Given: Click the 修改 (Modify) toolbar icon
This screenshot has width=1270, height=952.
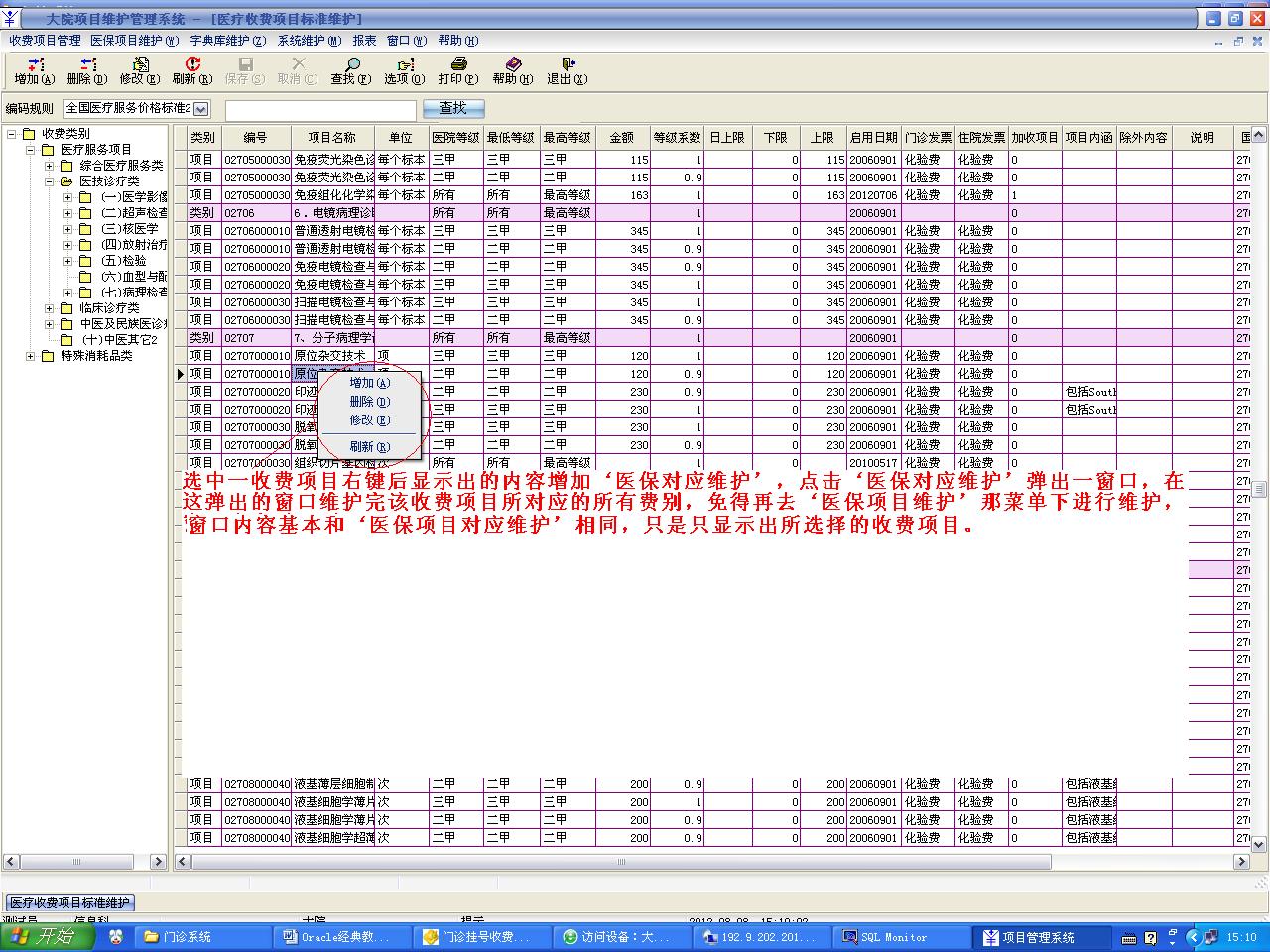Looking at the screenshot, I should 140,65.
